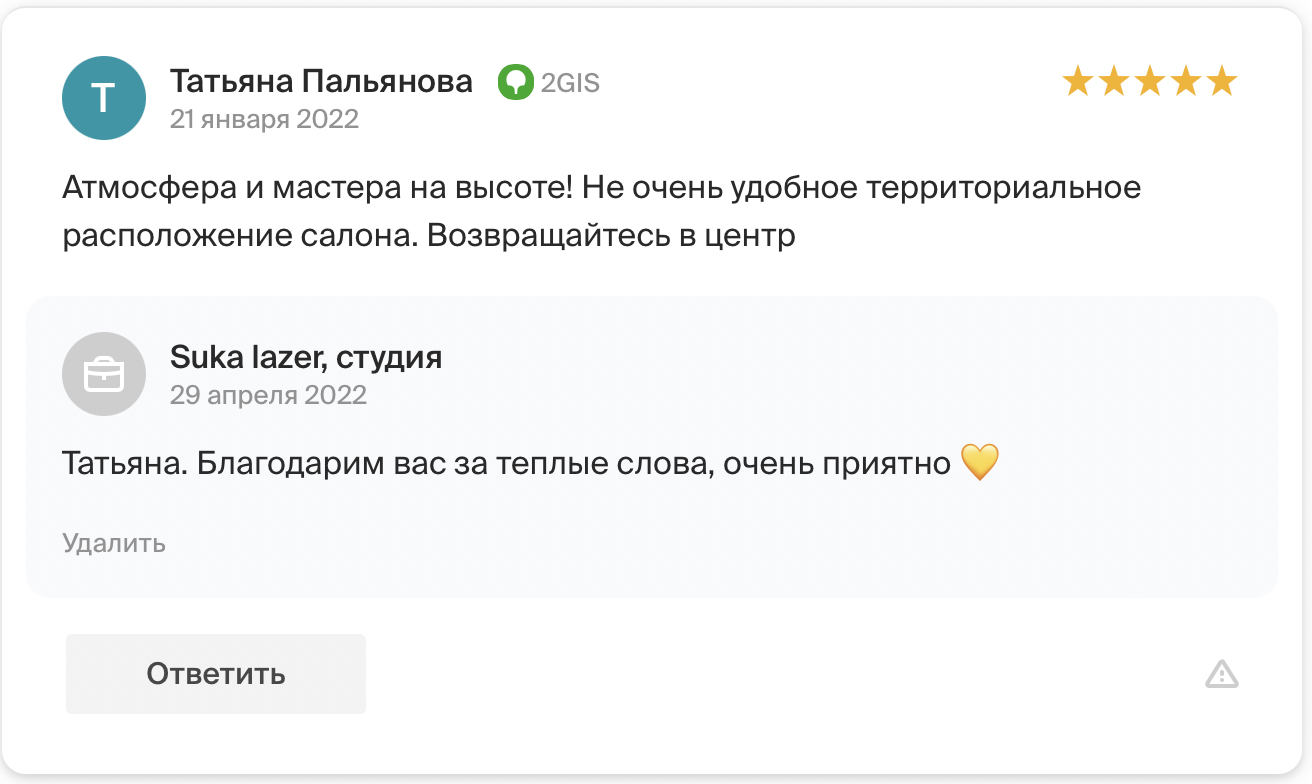
Task: Click the first rating star
Action: (1078, 81)
